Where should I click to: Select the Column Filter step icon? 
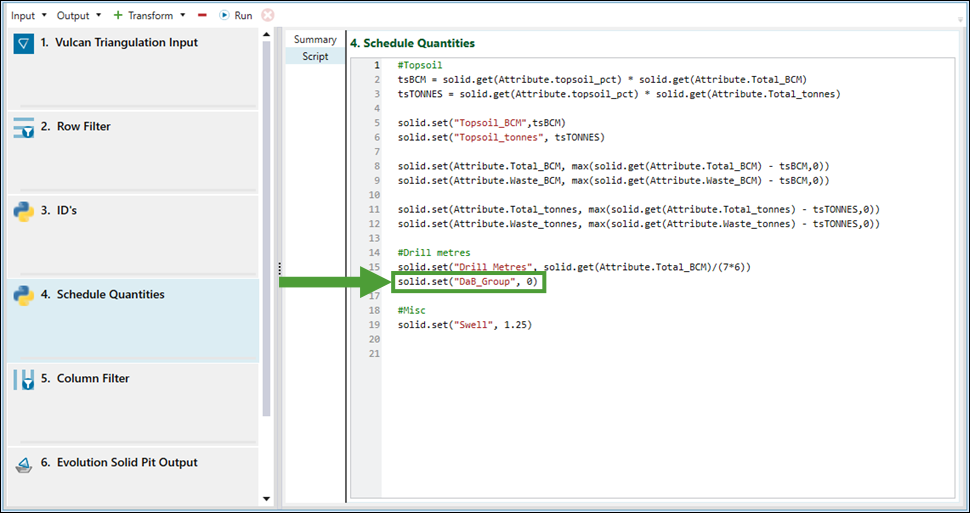pos(24,379)
